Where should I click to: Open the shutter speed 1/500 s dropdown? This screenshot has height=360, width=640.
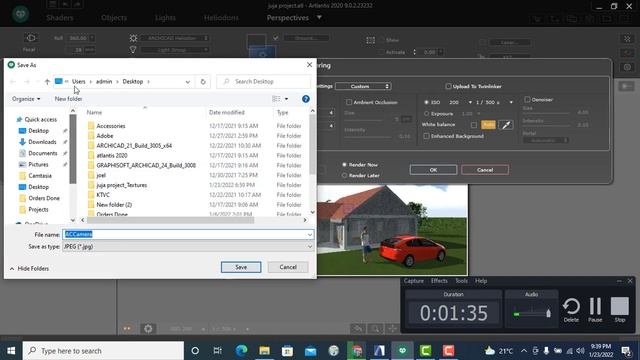pyautogui.click(x=511, y=102)
